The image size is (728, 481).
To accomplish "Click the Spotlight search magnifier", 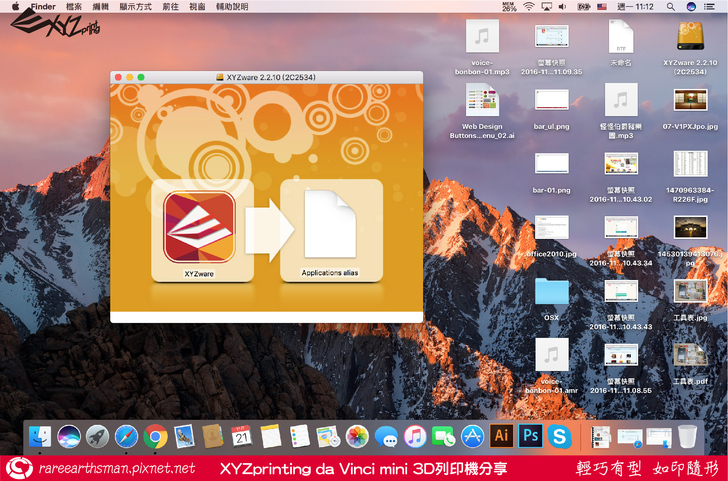I will (668, 6).
